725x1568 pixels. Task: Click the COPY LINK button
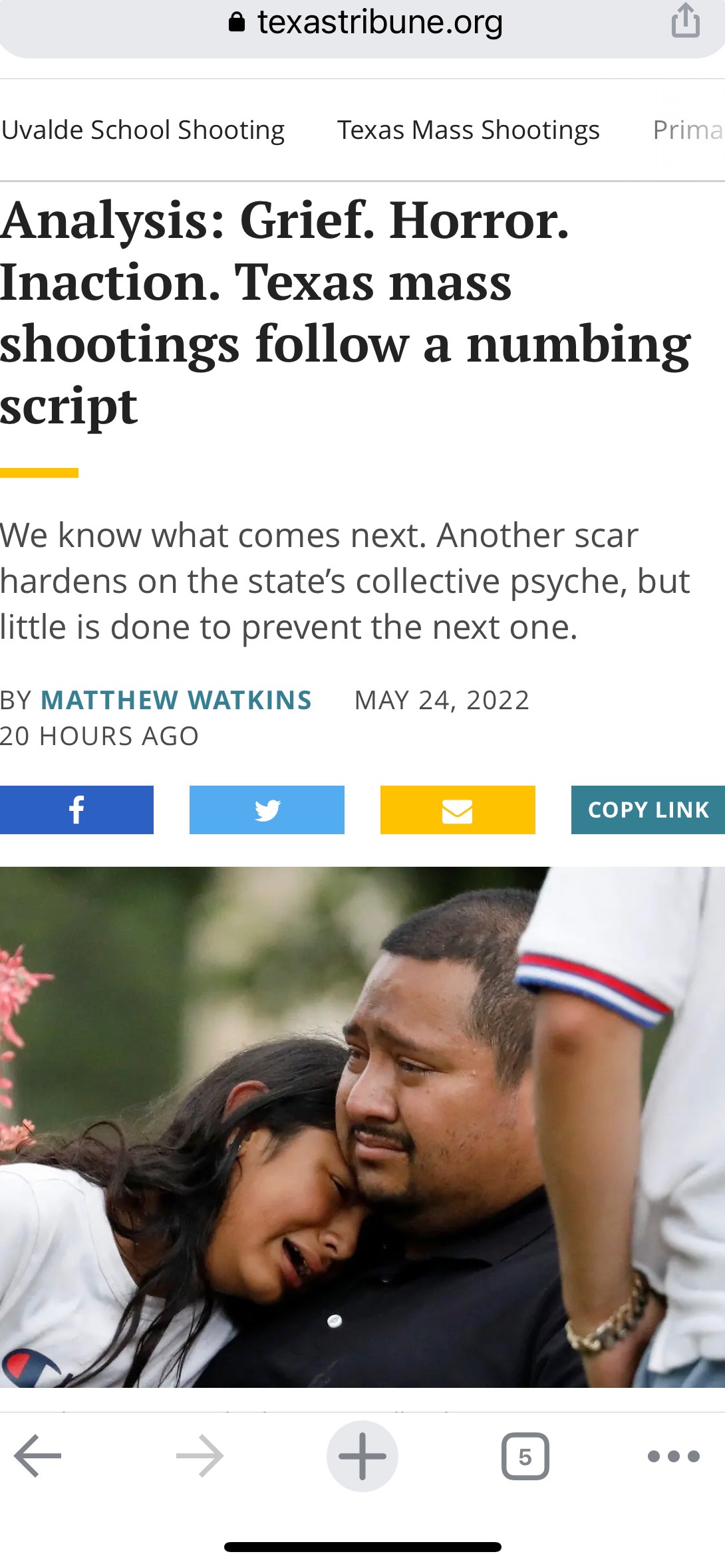coord(648,810)
